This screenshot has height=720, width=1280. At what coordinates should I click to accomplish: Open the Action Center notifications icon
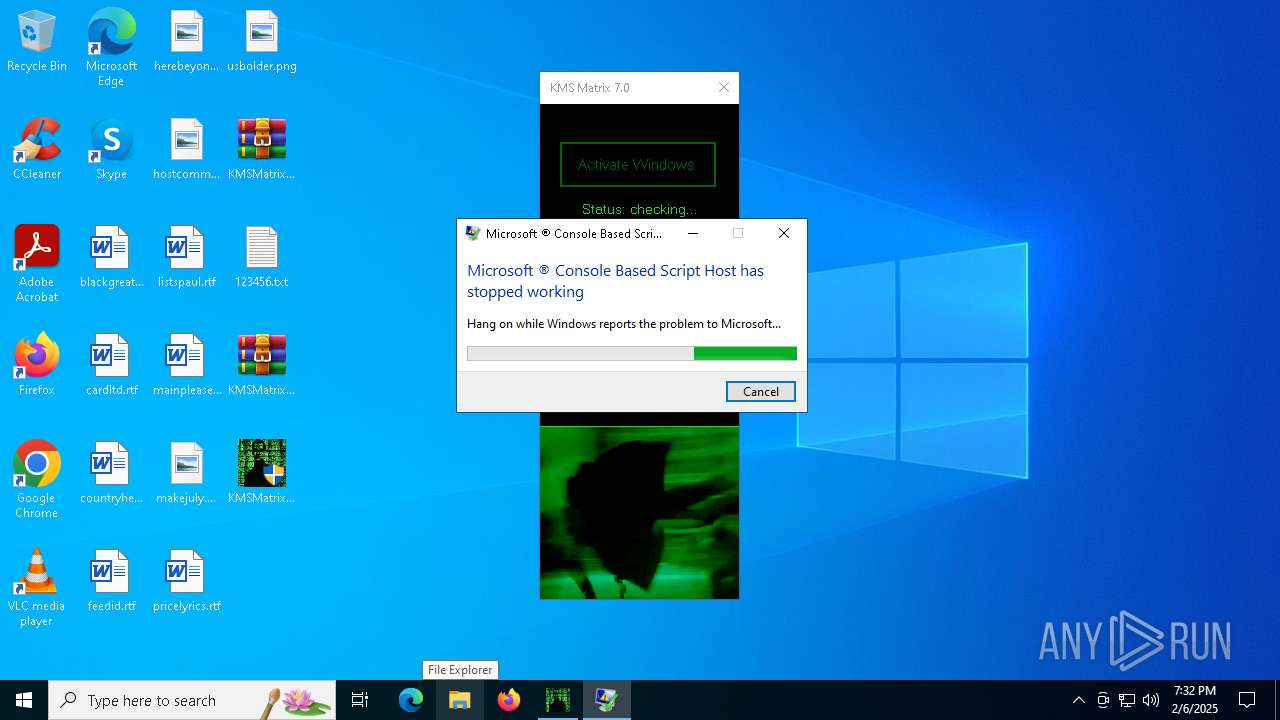pos(1247,700)
